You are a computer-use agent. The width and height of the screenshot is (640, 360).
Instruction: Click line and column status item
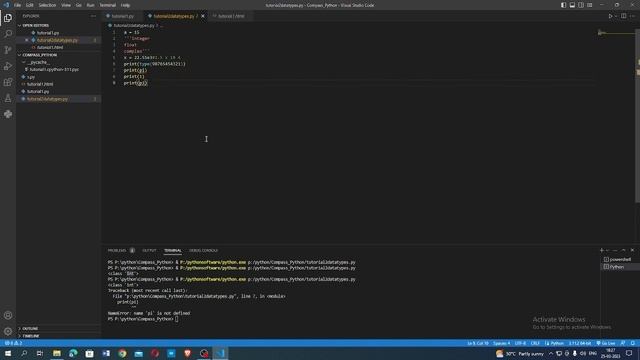click(x=478, y=343)
